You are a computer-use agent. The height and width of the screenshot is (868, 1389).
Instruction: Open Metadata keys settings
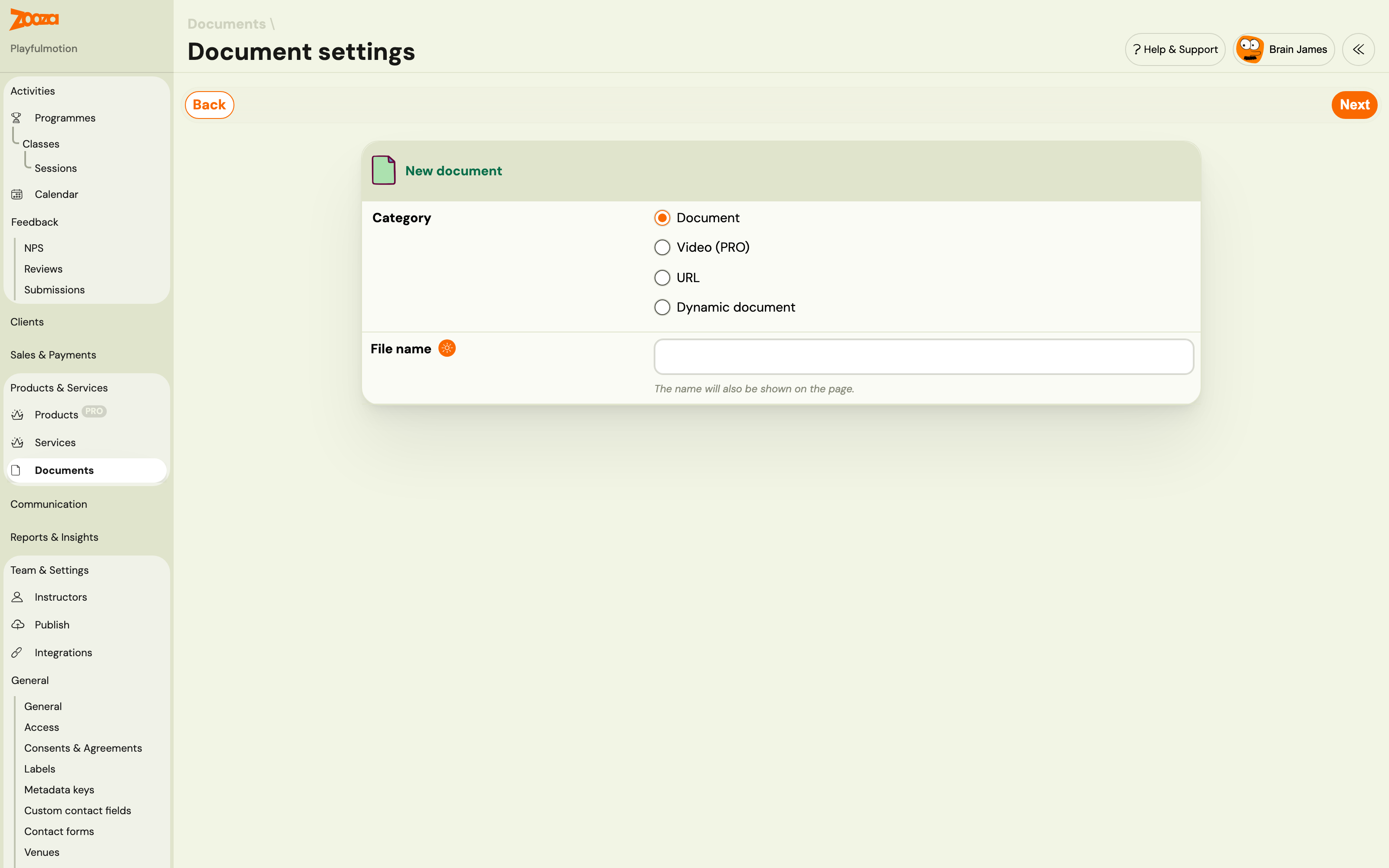point(59,790)
